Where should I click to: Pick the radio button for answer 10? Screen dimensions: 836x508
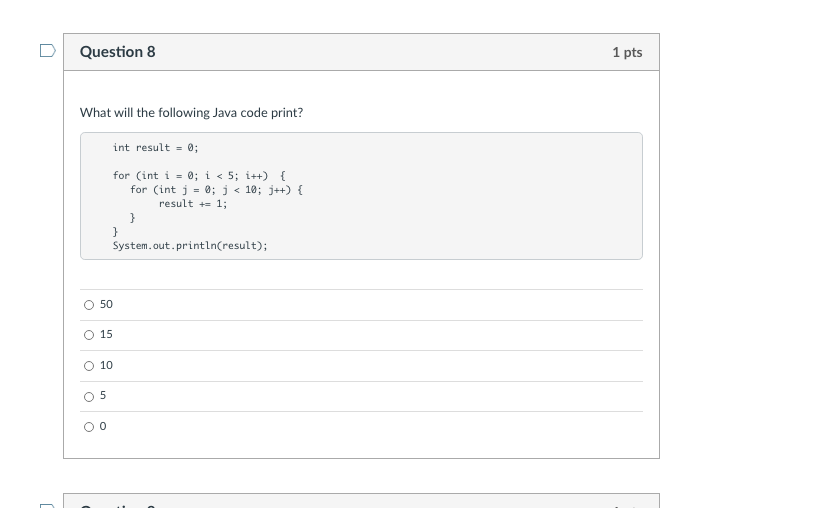click(x=89, y=366)
